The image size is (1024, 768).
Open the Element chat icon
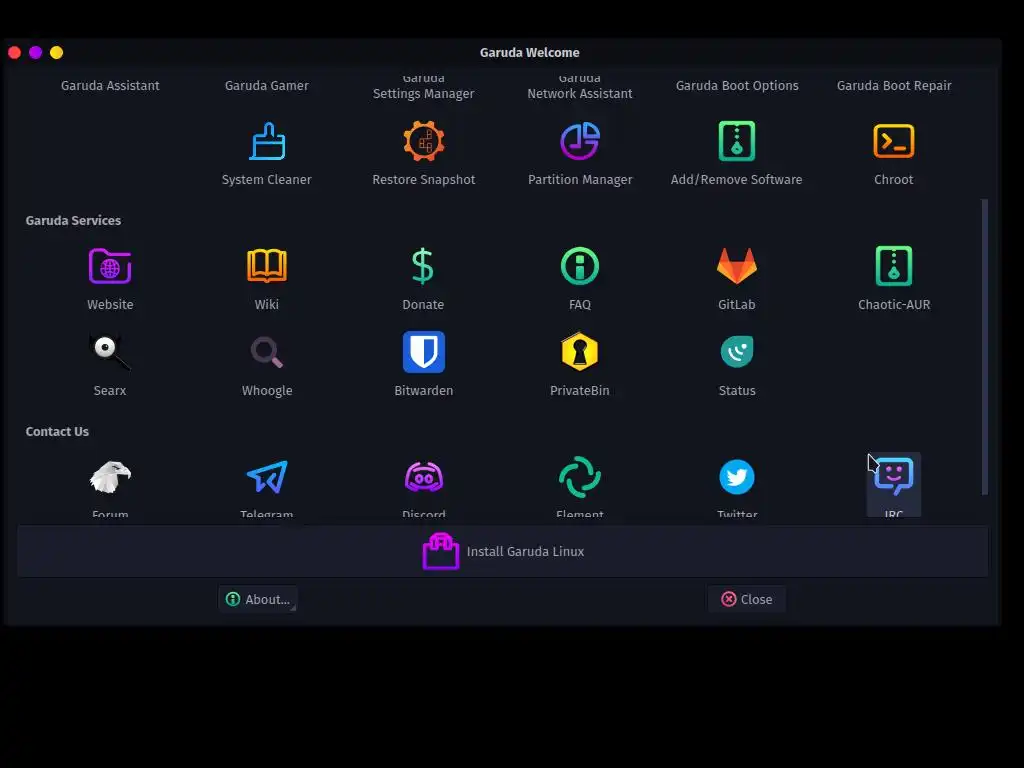pos(580,477)
